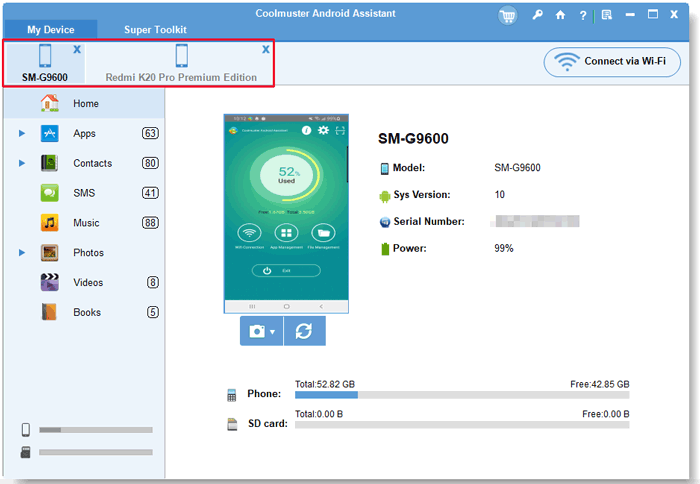Switch to the Super Toolkit tab

click(155, 29)
